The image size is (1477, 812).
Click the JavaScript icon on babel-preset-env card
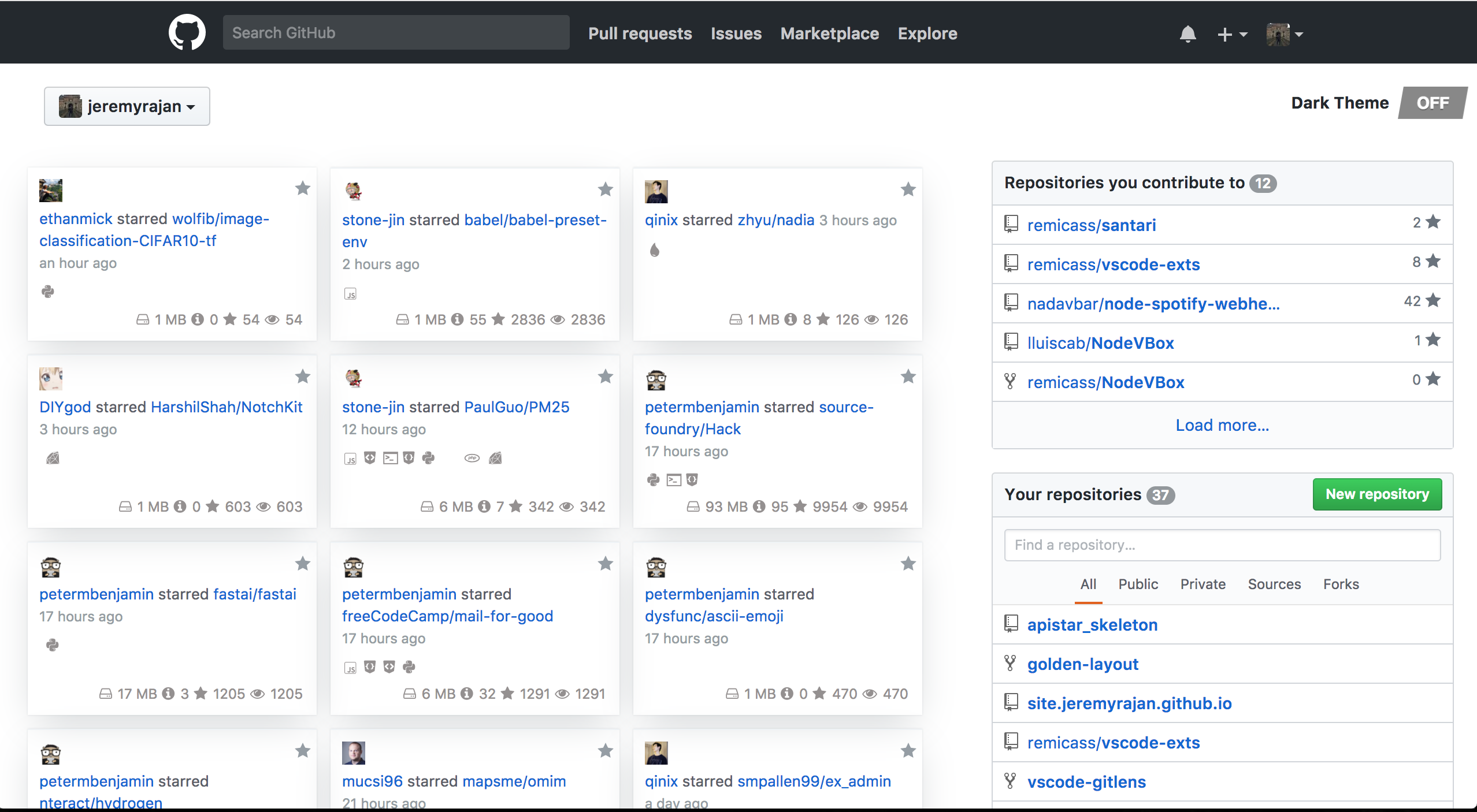pos(351,293)
